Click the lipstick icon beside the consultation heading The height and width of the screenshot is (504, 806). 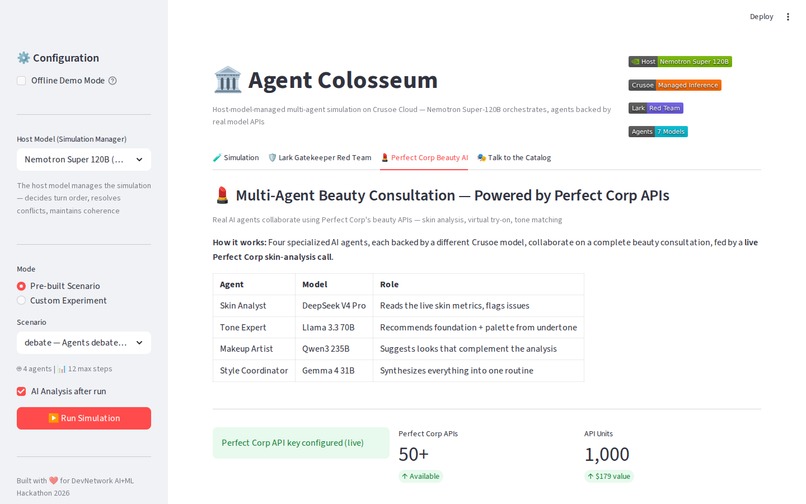click(x=222, y=195)
